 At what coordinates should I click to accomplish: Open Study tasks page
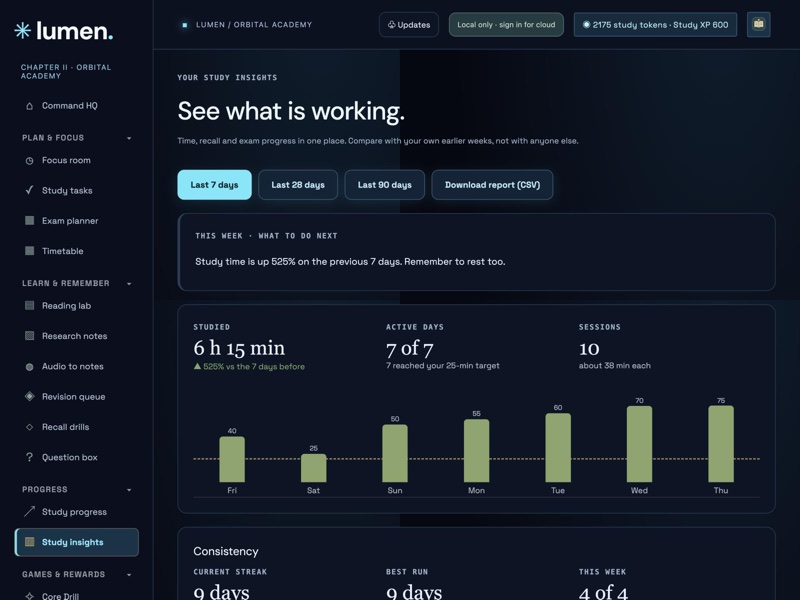pyautogui.click(x=77, y=190)
